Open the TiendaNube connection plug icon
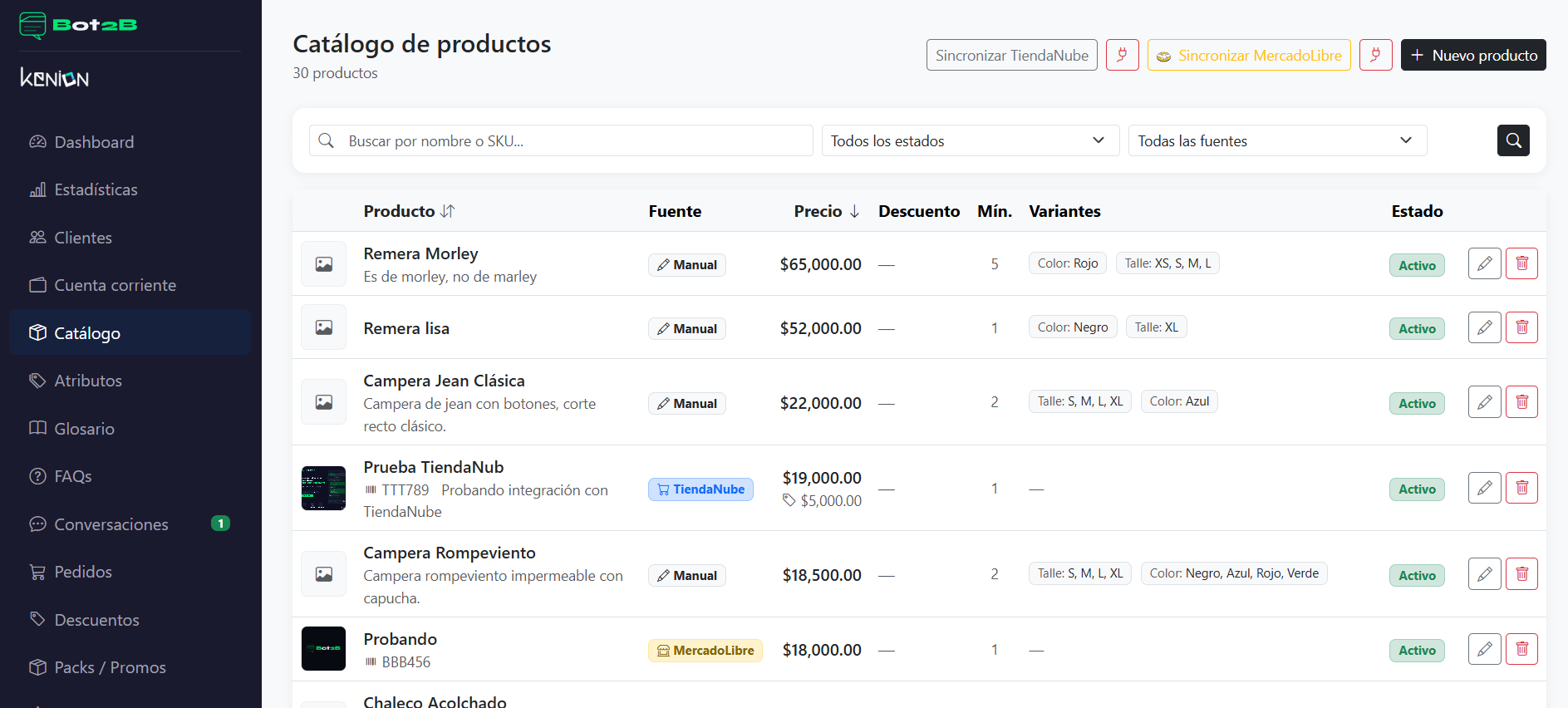Image resolution: width=1568 pixels, height=708 pixels. pyautogui.click(x=1122, y=55)
